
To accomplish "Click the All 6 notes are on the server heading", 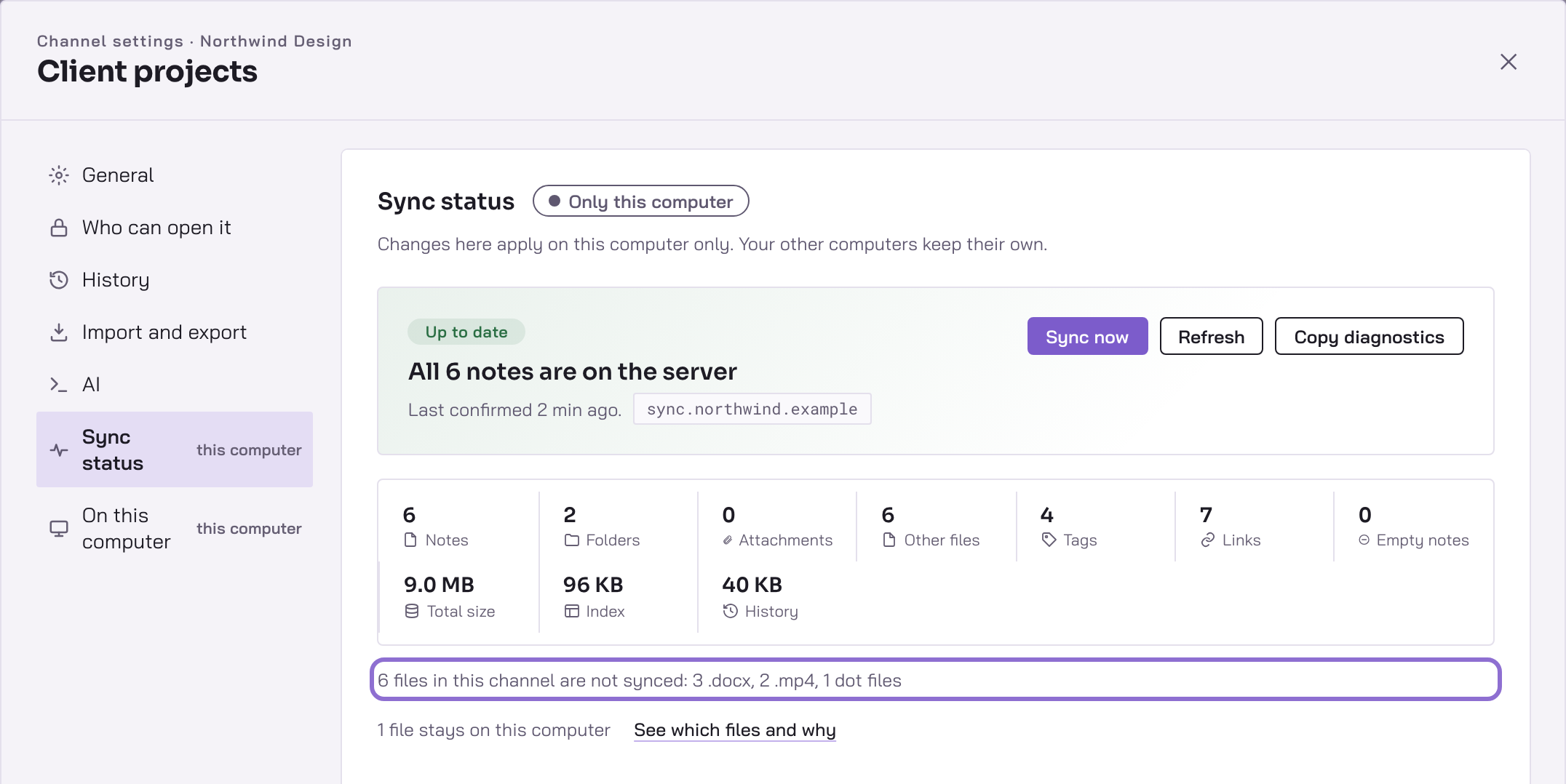I will (x=572, y=372).
